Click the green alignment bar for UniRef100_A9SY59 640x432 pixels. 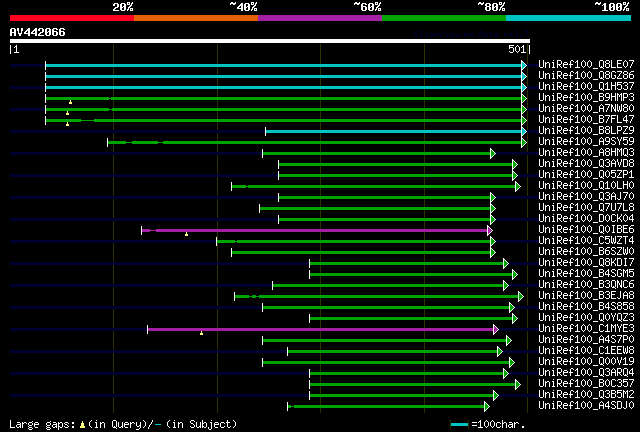[315, 143]
